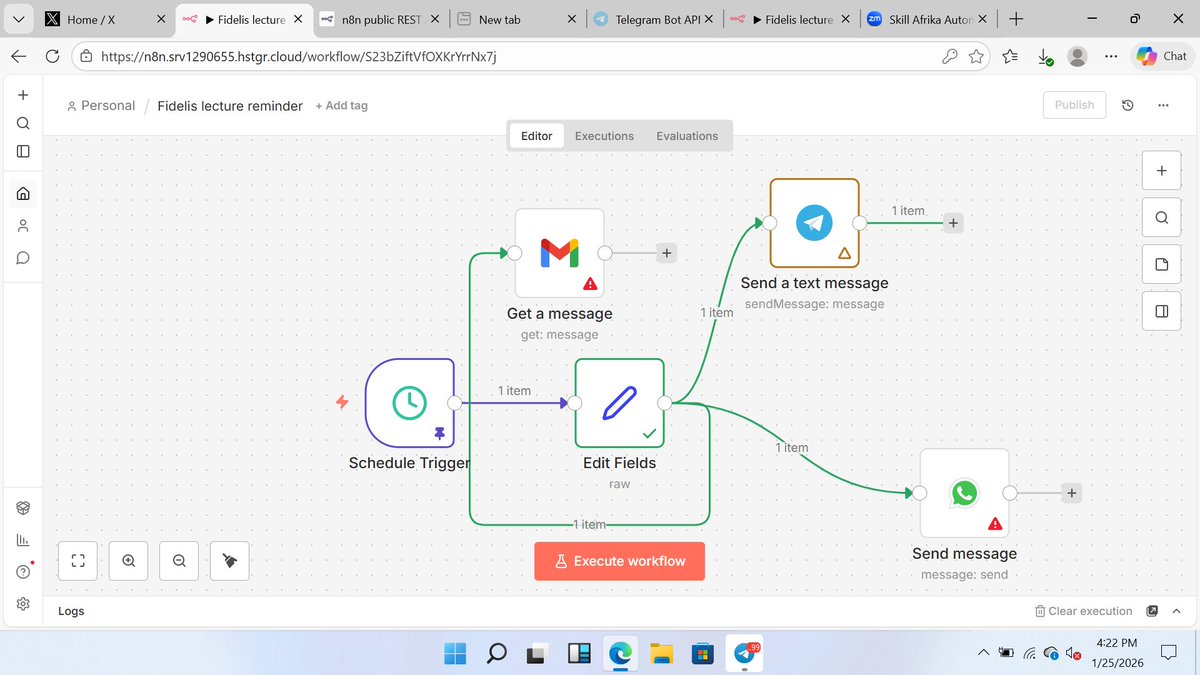The width and height of the screenshot is (1200, 675).
Task: Open the add node plus button on canvas right
Action: 1161,171
